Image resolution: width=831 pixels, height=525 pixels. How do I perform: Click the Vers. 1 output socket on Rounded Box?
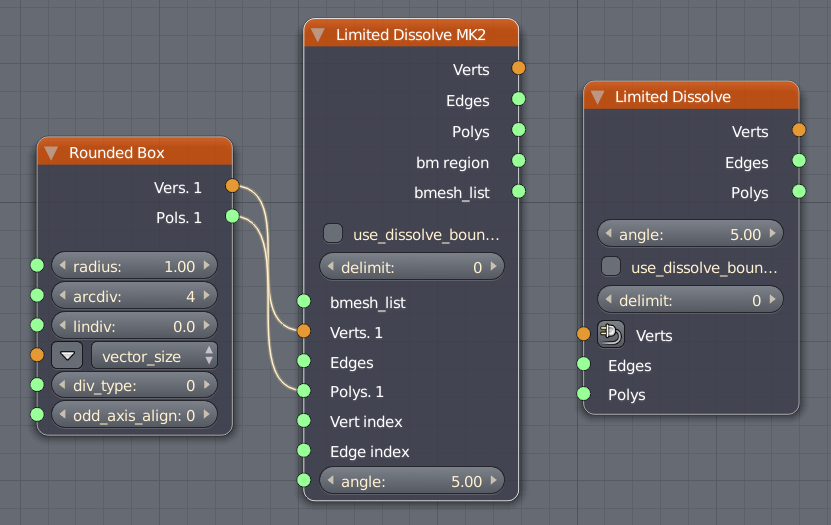pos(232,186)
